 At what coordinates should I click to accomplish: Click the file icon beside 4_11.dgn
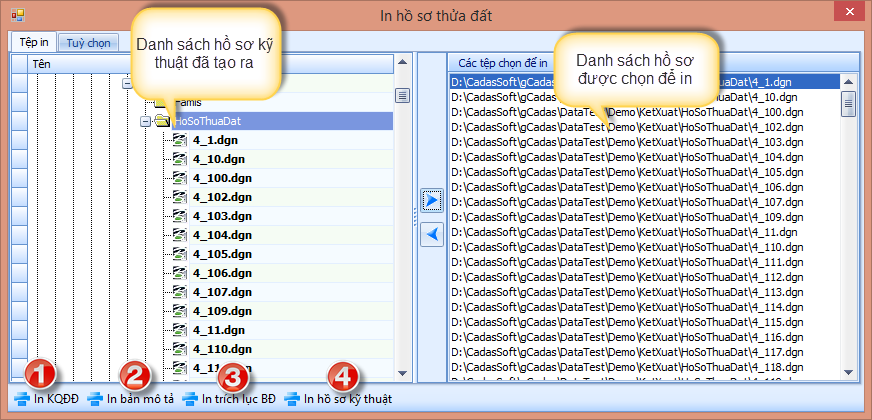point(180,330)
